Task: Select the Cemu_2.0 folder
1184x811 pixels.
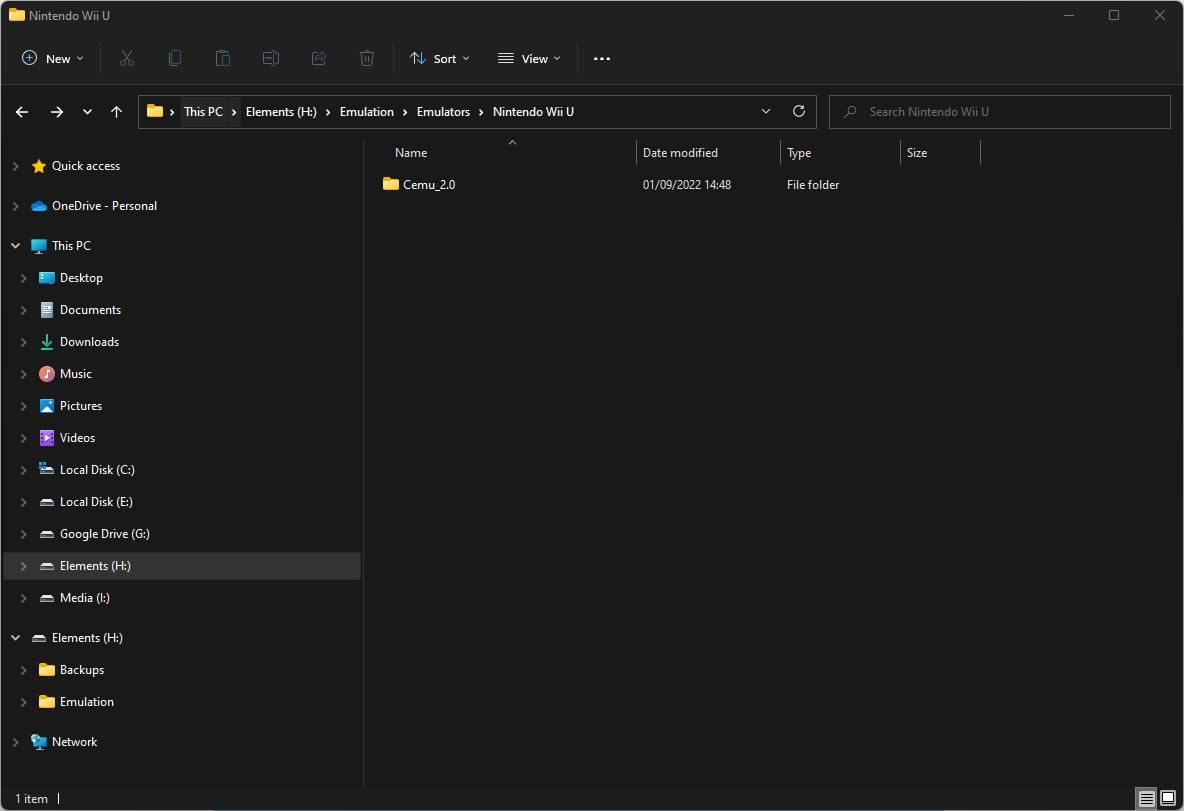Action: coord(428,185)
